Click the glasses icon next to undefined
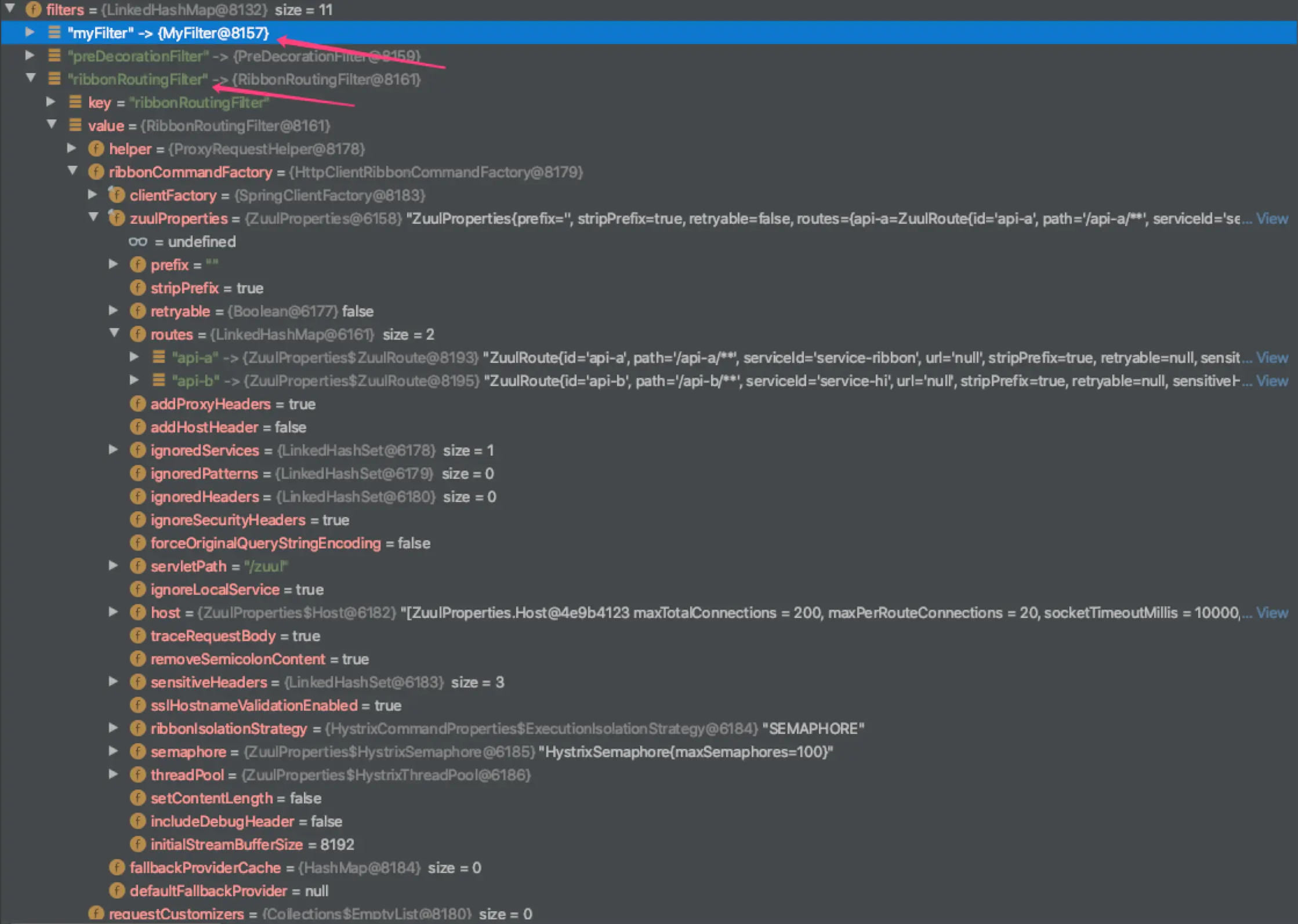The height and width of the screenshot is (924, 1298). click(x=137, y=241)
